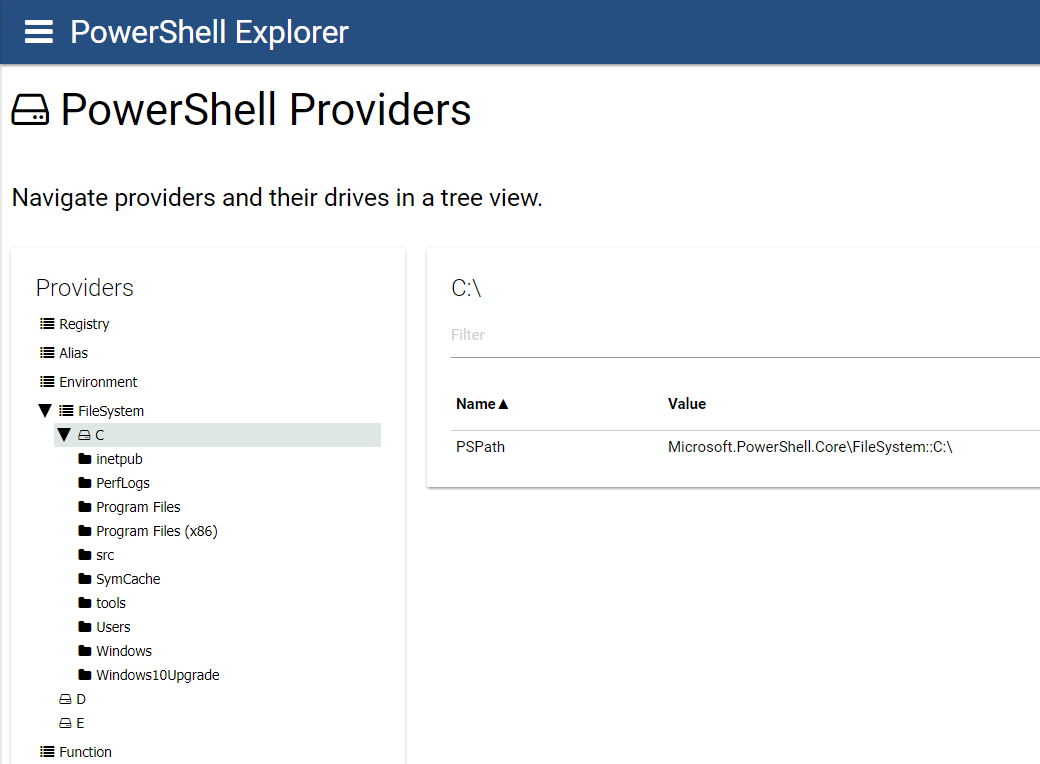Click the D drive icon

click(x=65, y=699)
